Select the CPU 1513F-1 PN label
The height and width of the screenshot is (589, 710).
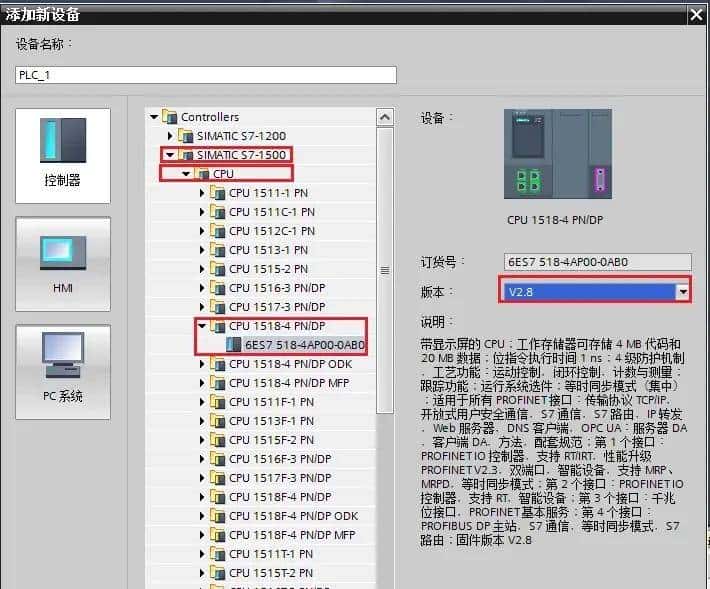pyautogui.click(x=271, y=421)
